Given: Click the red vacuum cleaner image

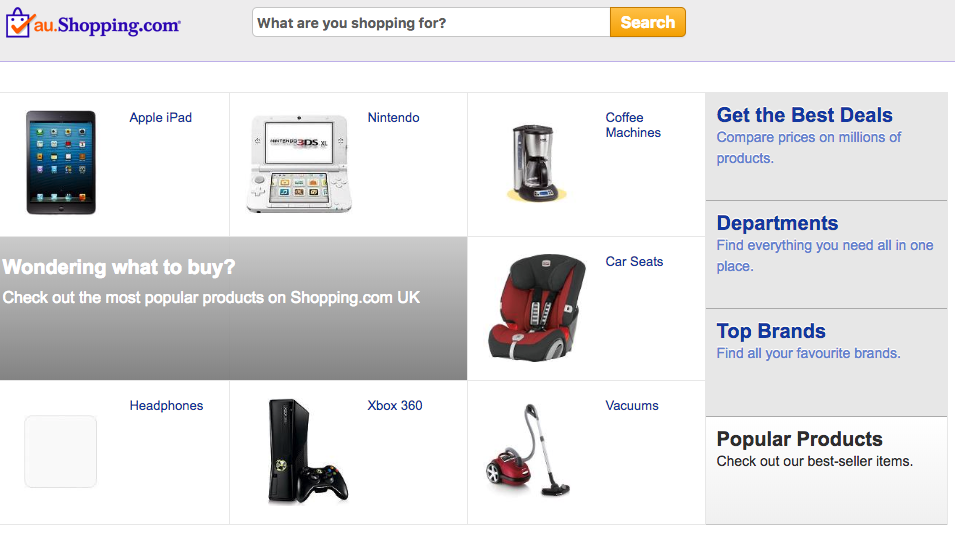Looking at the screenshot, I should (x=528, y=451).
